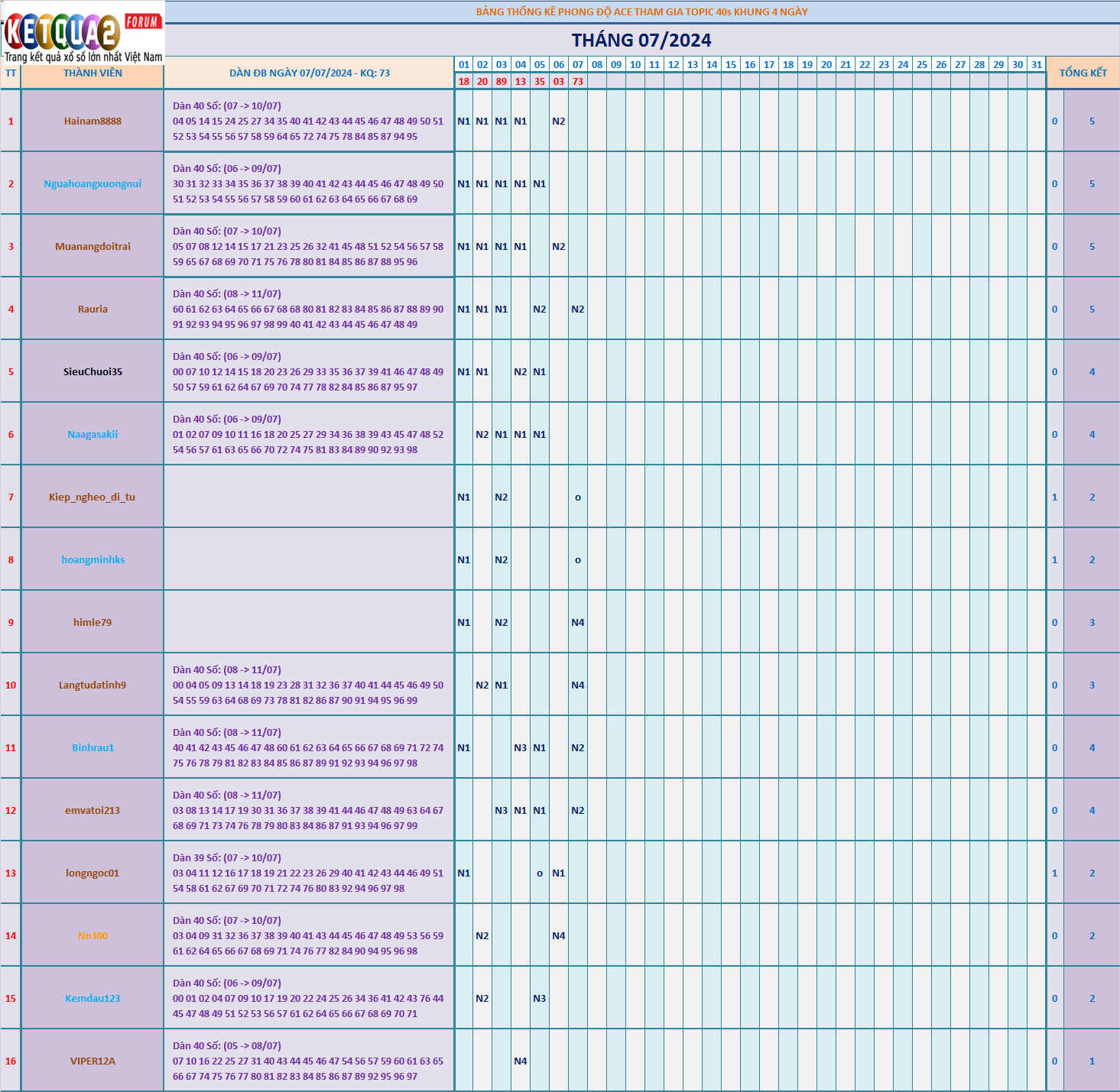Click the THÁNG 07/2024 title
This screenshot has height=1092, width=1120.
641,41
